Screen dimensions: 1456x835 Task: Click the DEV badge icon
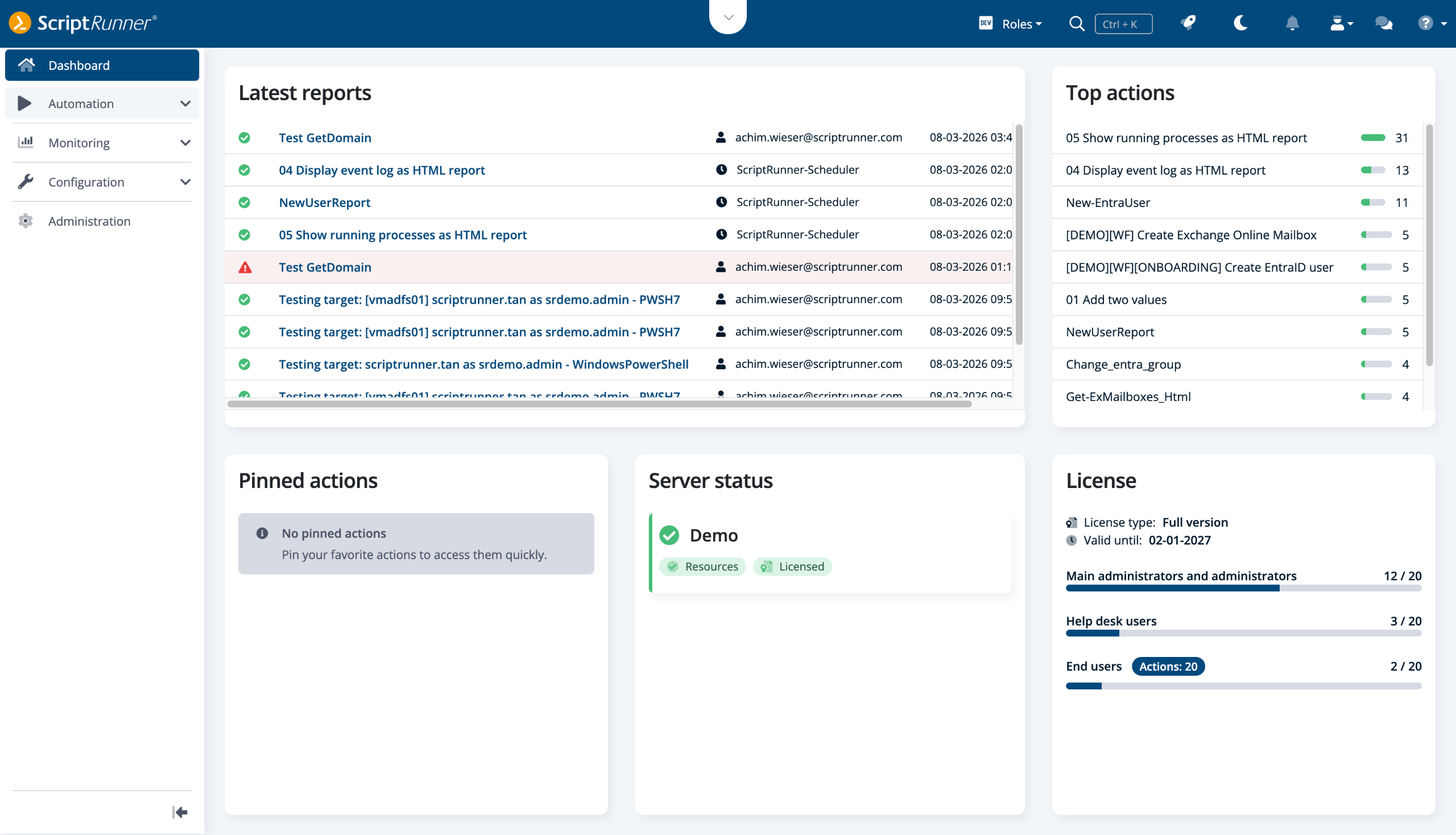tap(986, 23)
